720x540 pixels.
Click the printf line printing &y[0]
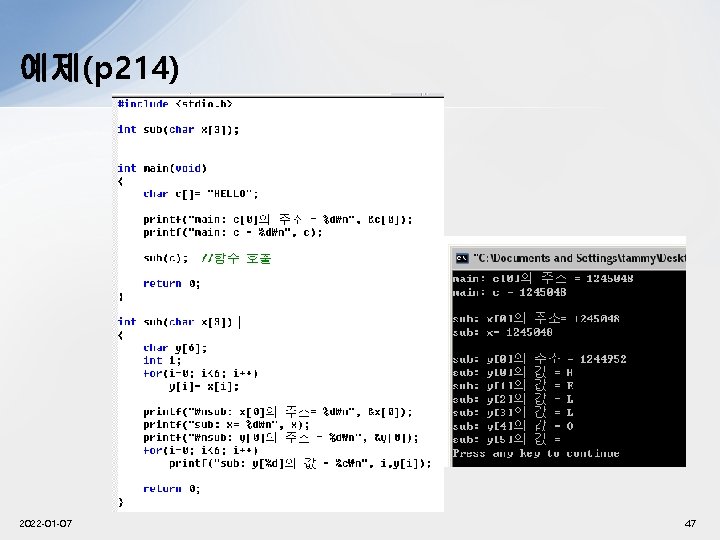[281, 438]
